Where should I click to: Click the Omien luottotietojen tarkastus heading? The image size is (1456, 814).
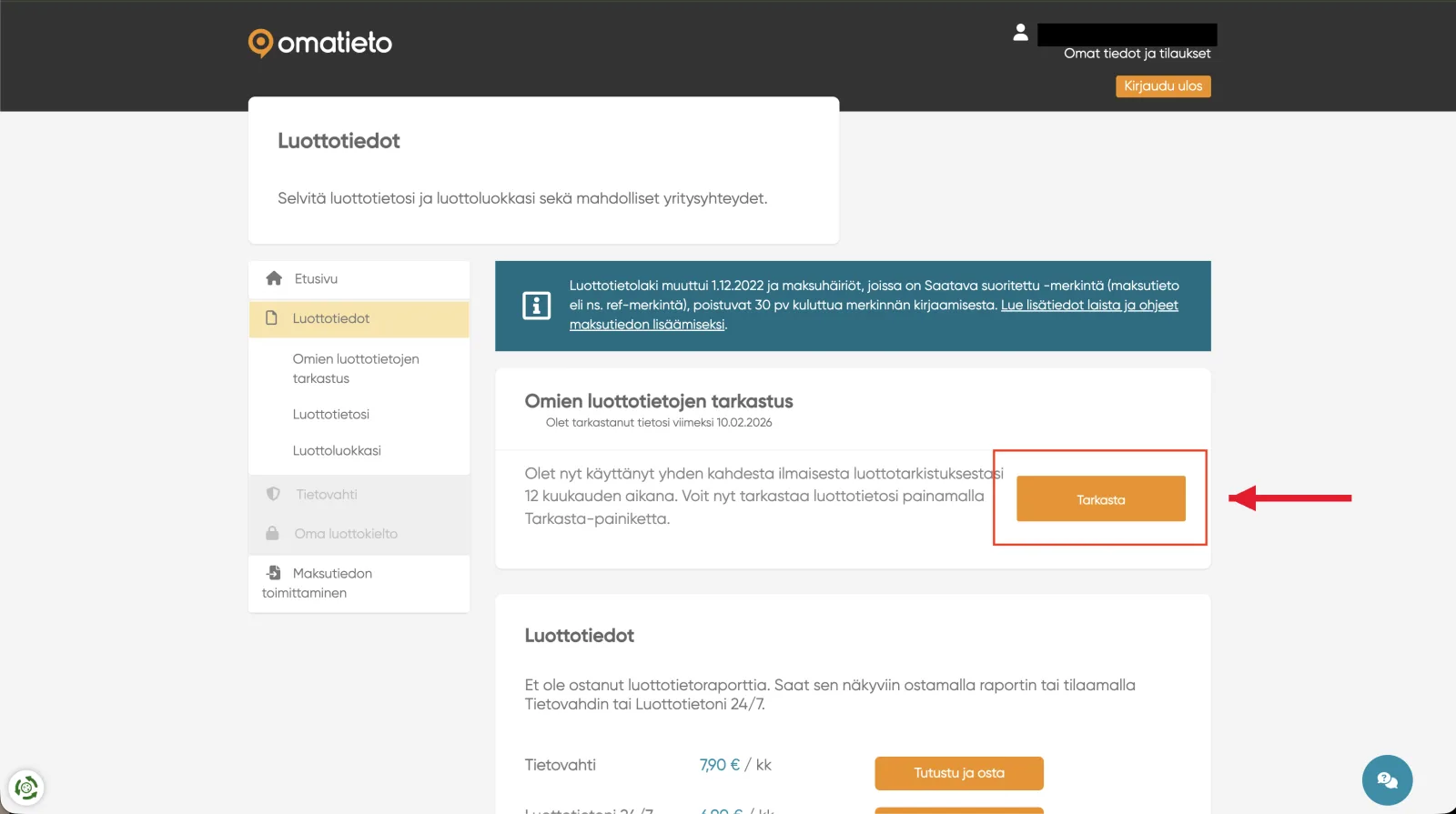659,401
